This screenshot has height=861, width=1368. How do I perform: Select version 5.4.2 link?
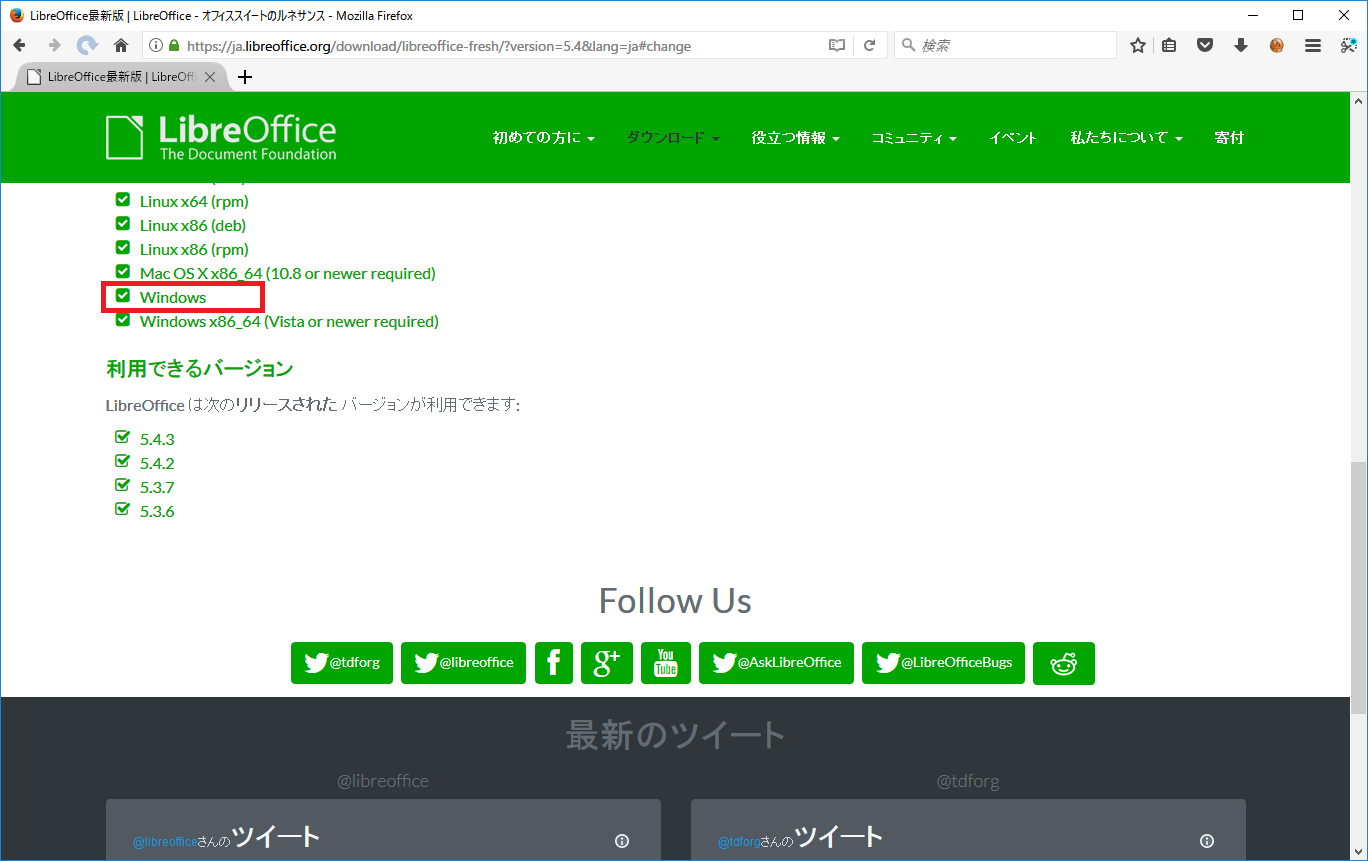click(157, 463)
